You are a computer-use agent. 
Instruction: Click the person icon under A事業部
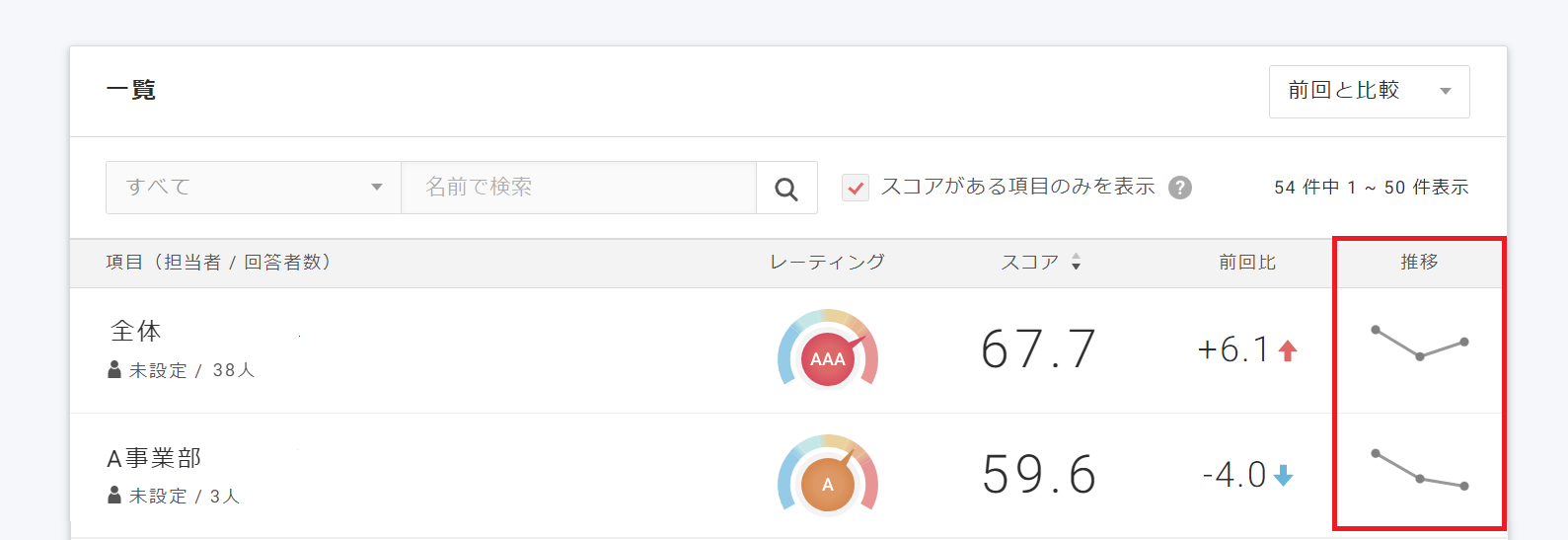coord(114,496)
